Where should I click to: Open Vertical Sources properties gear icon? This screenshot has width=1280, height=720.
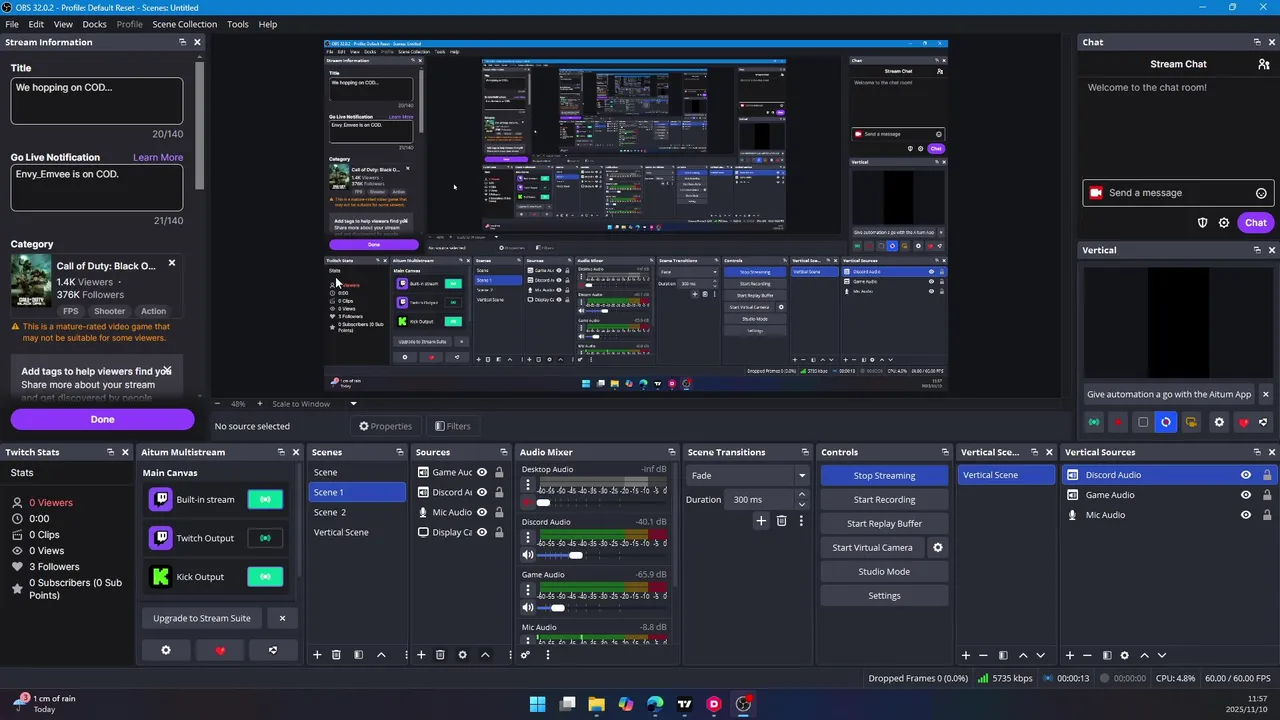point(1124,655)
